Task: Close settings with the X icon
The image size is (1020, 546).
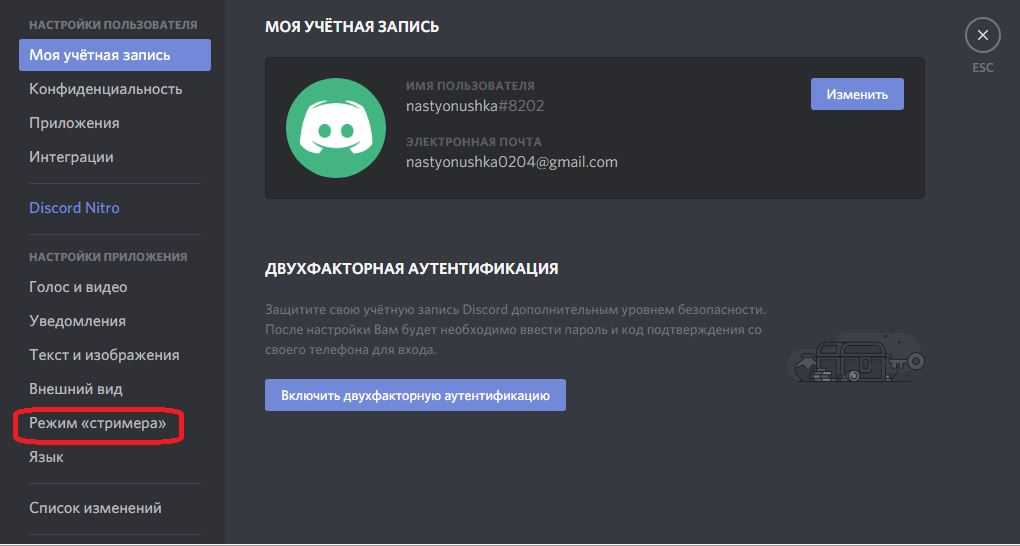Action: [x=982, y=35]
